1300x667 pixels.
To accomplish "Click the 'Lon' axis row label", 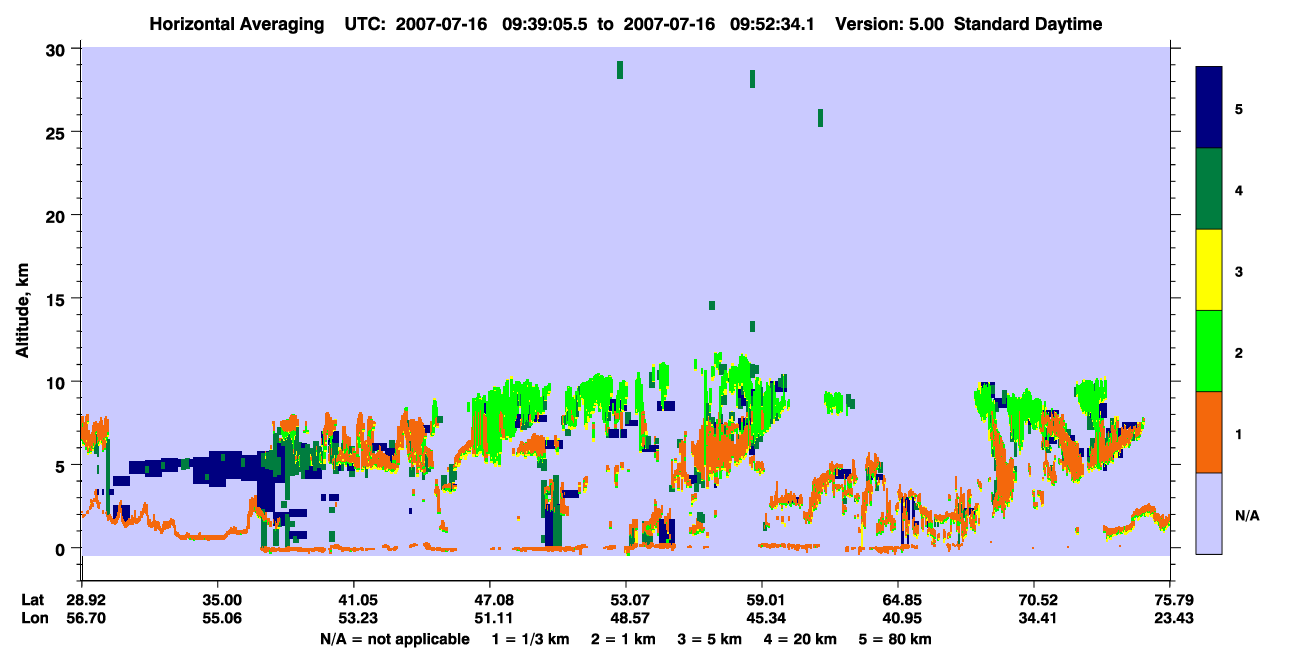I will [x=33, y=618].
